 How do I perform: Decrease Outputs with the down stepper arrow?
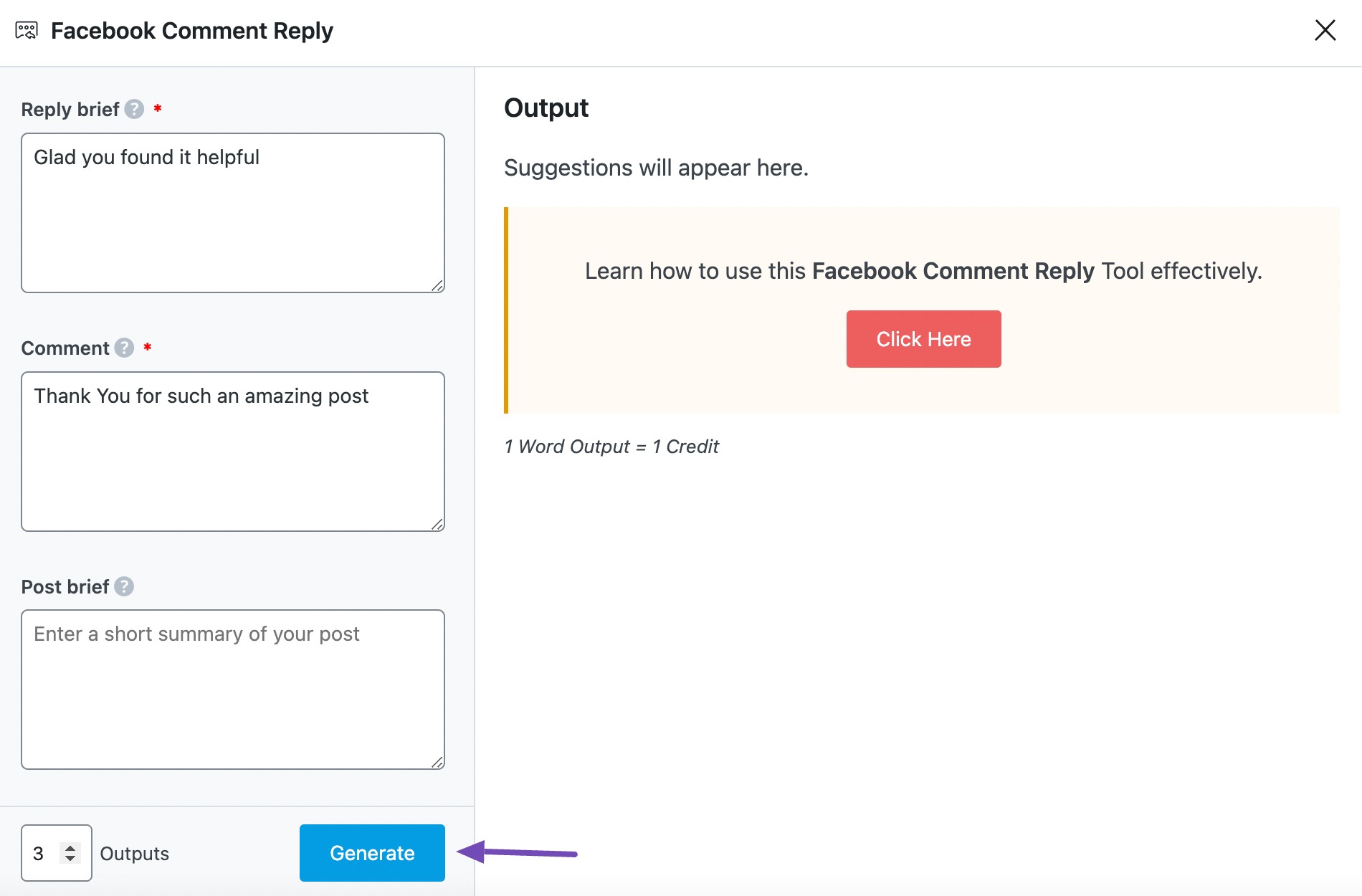point(70,860)
